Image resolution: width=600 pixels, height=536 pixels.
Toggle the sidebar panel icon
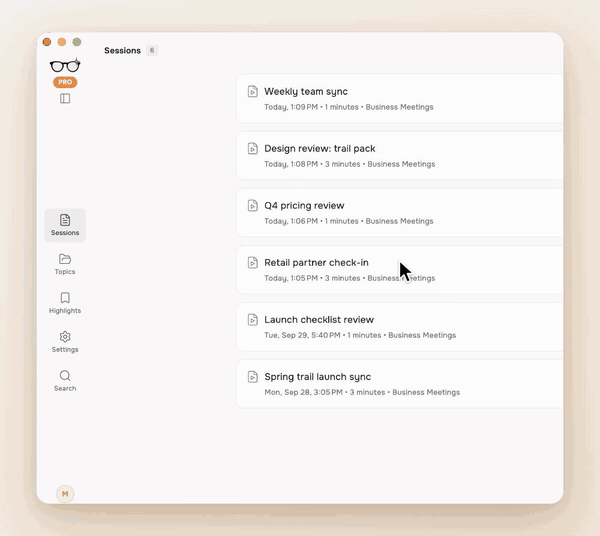point(65,99)
